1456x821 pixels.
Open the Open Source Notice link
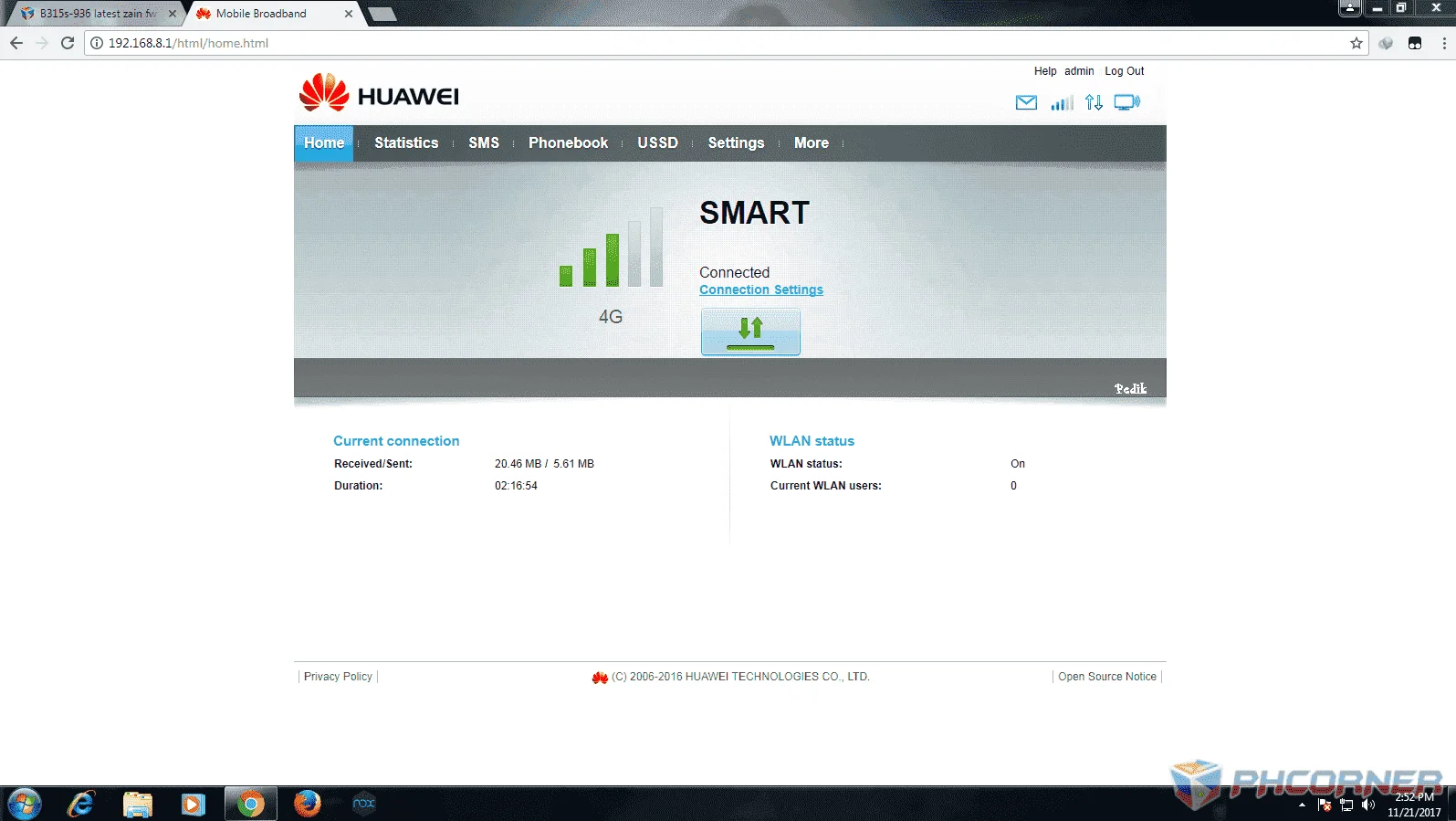pos(1107,677)
